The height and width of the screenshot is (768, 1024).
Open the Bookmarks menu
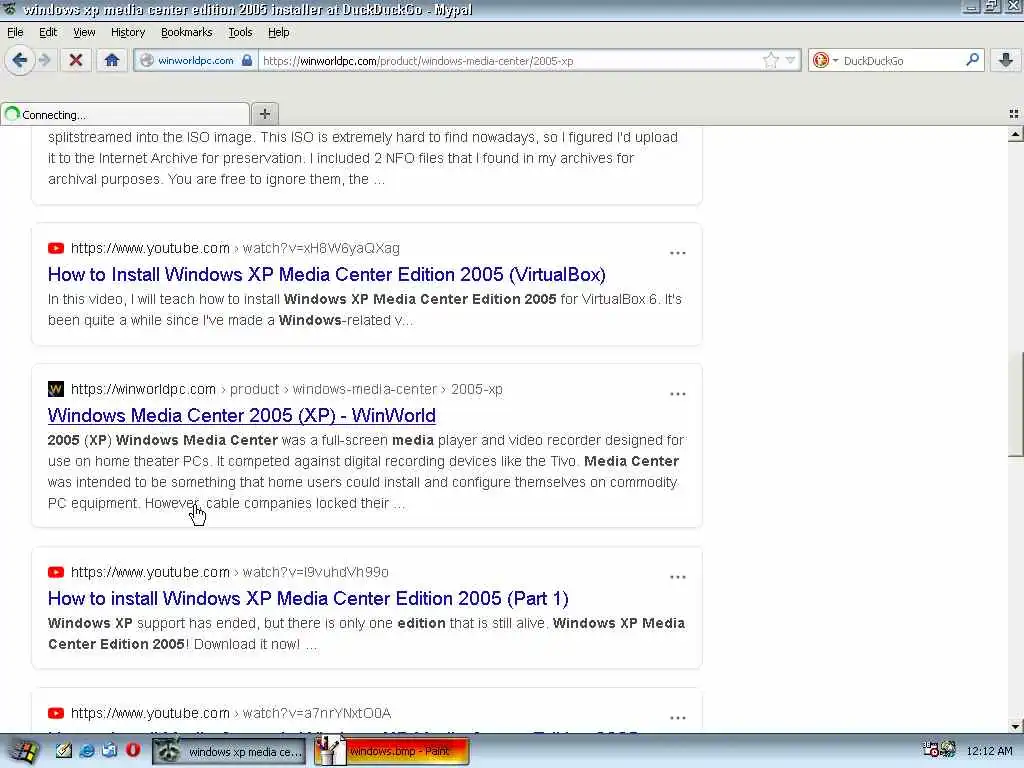pyautogui.click(x=186, y=32)
